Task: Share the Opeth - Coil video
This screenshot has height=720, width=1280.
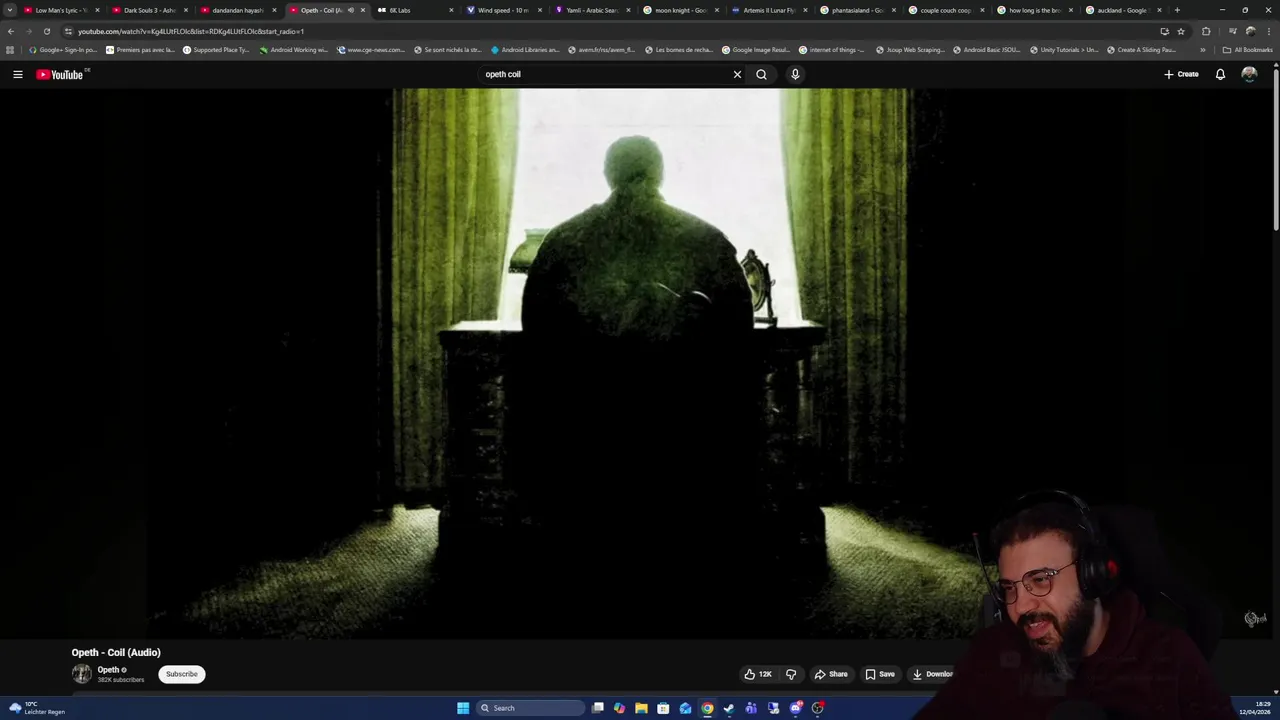Action: point(831,674)
